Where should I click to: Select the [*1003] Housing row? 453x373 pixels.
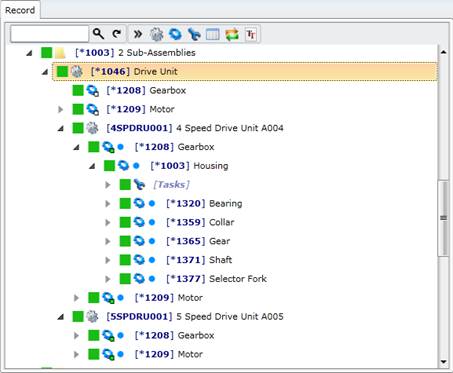click(189, 166)
